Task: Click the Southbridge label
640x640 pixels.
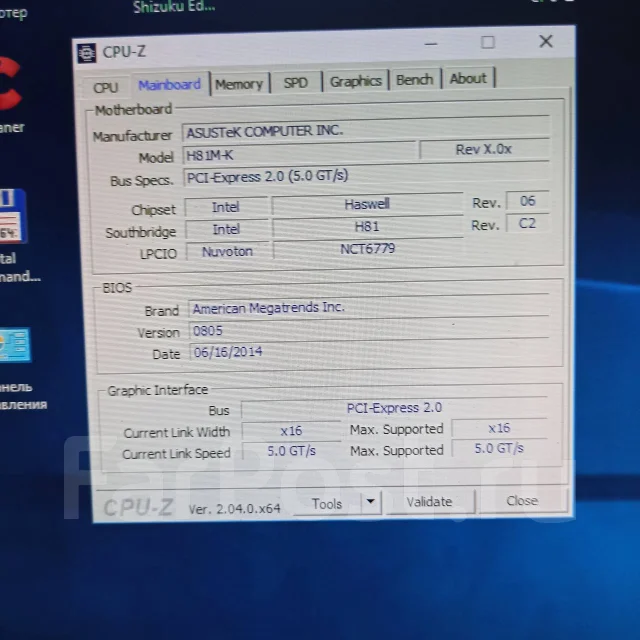Action: pos(141,232)
